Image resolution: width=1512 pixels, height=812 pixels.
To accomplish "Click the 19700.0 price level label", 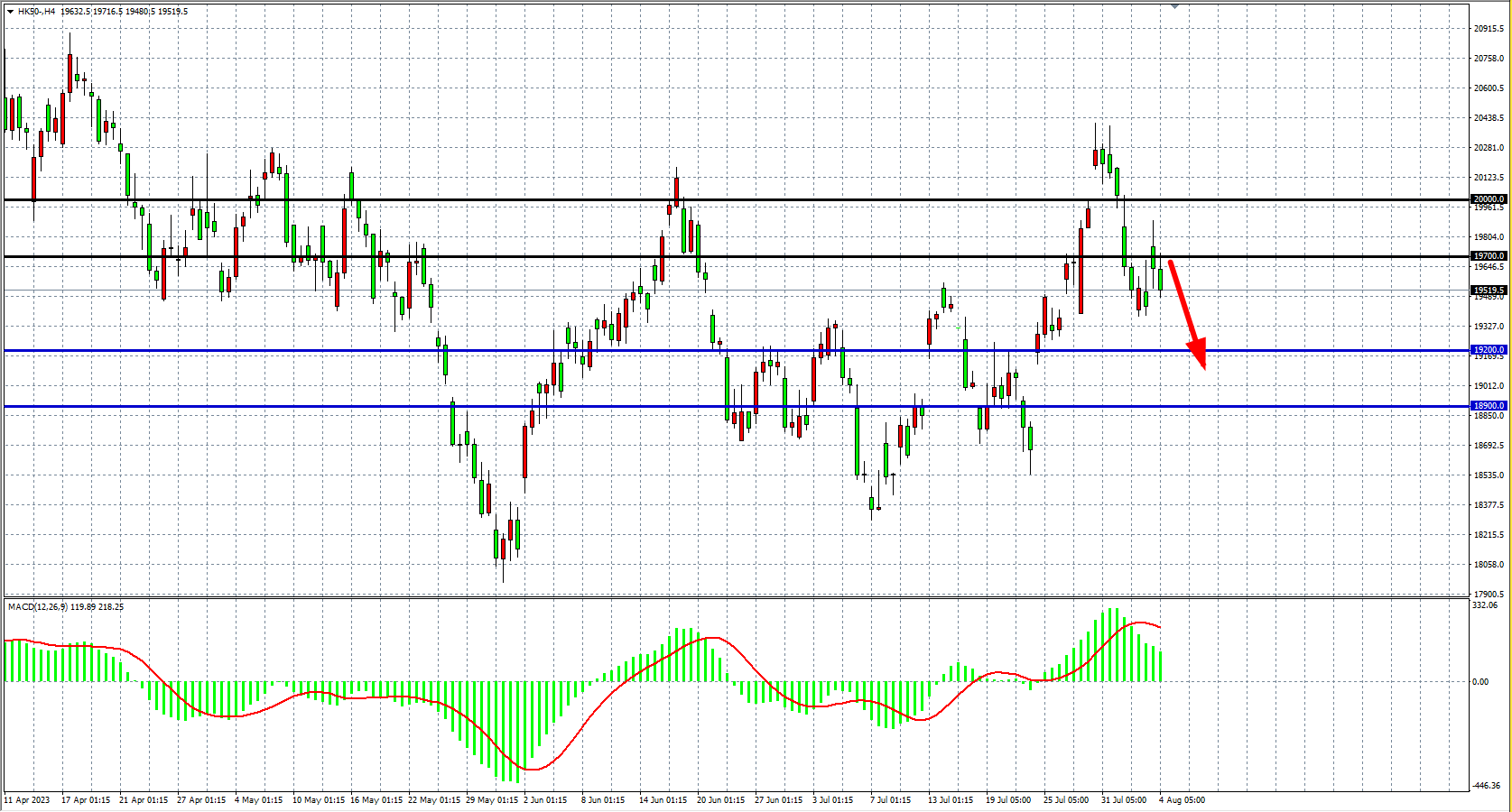I will point(1489,256).
